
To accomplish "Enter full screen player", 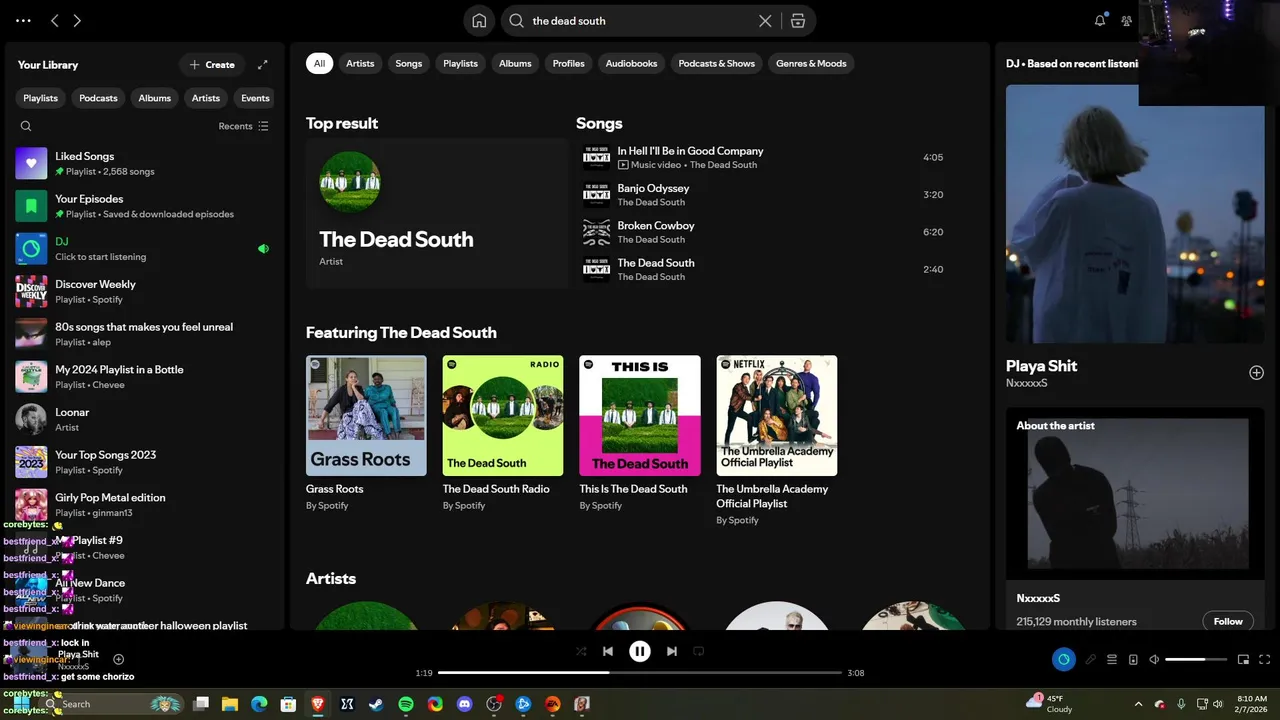I will click(x=1265, y=660).
